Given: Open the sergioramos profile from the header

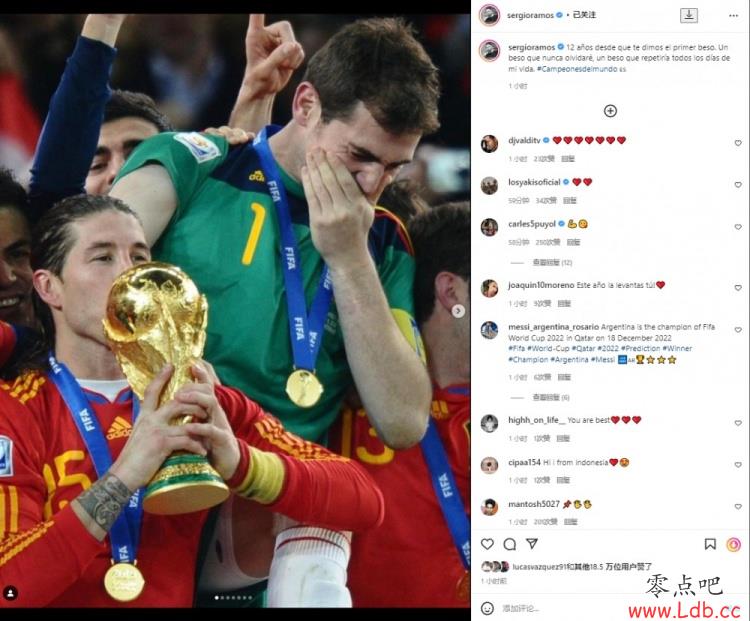Looking at the screenshot, I should [x=530, y=15].
